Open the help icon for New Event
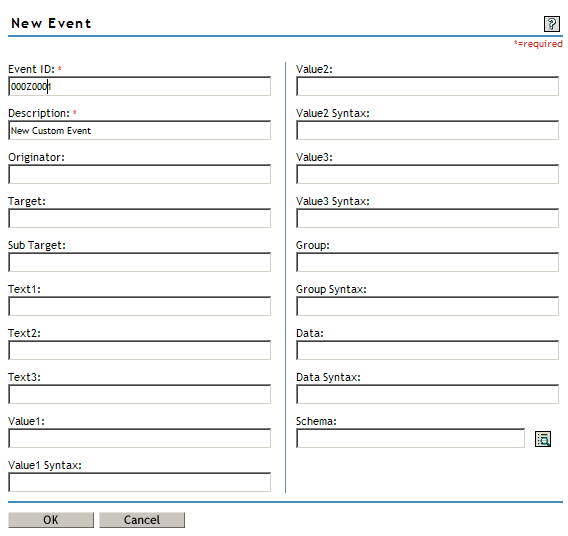The image size is (568, 536). click(551, 24)
